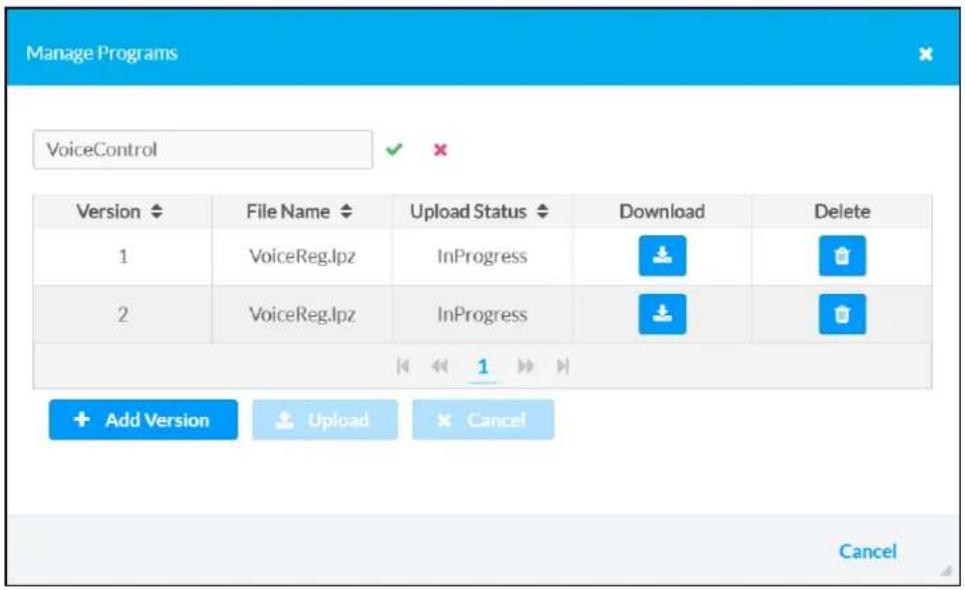This screenshot has height=590, width=965.
Task: Delete version 1 of VoiceReg.lpz
Action: pyautogui.click(x=842, y=256)
